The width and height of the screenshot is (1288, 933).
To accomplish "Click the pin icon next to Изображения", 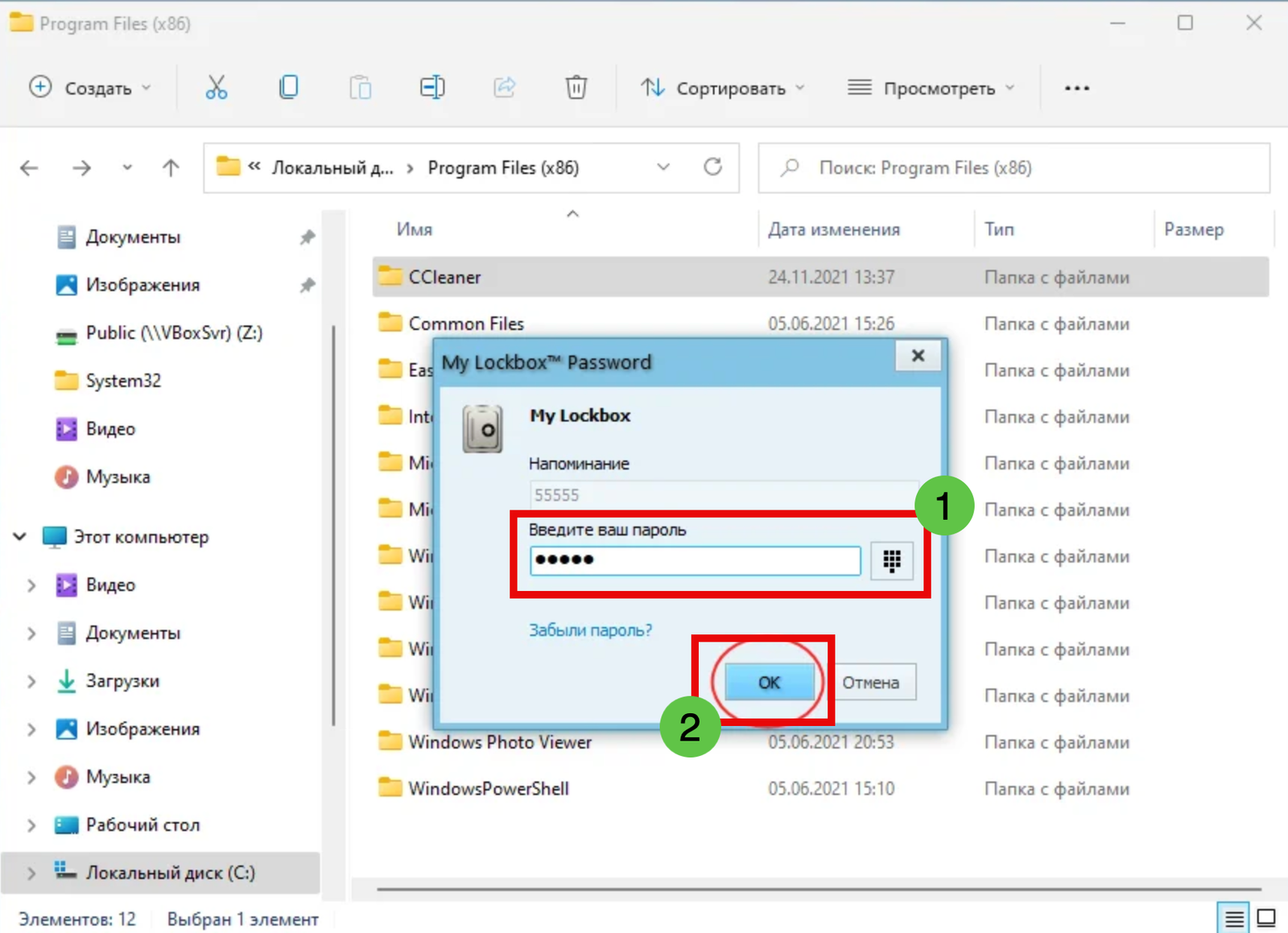I will tap(307, 285).
